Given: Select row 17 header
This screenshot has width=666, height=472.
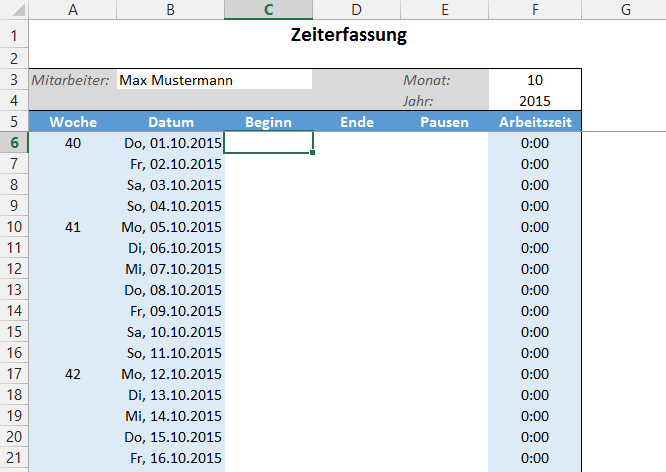Looking at the screenshot, I should tap(14, 374).
